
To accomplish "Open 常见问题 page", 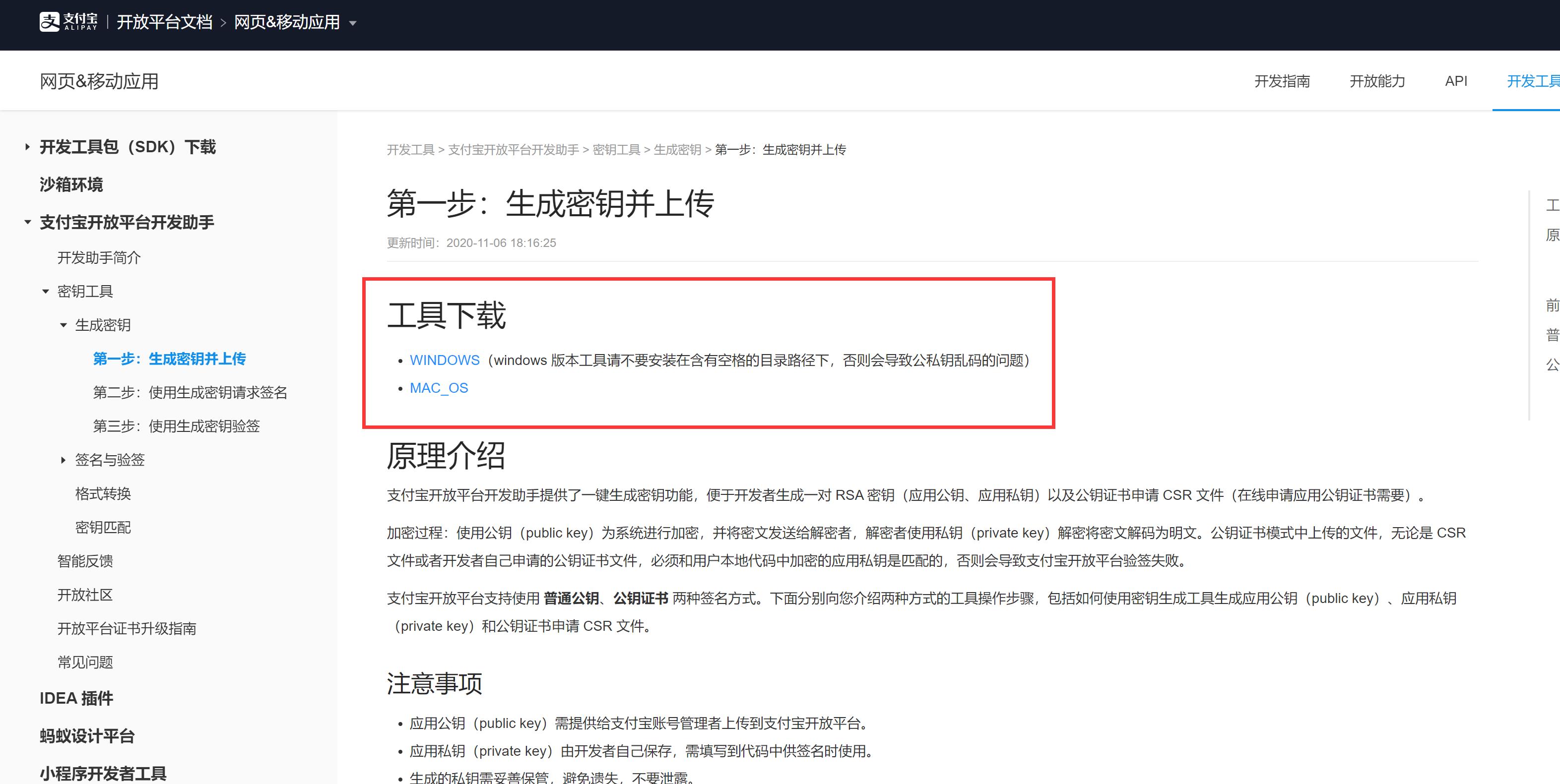I will point(85,663).
